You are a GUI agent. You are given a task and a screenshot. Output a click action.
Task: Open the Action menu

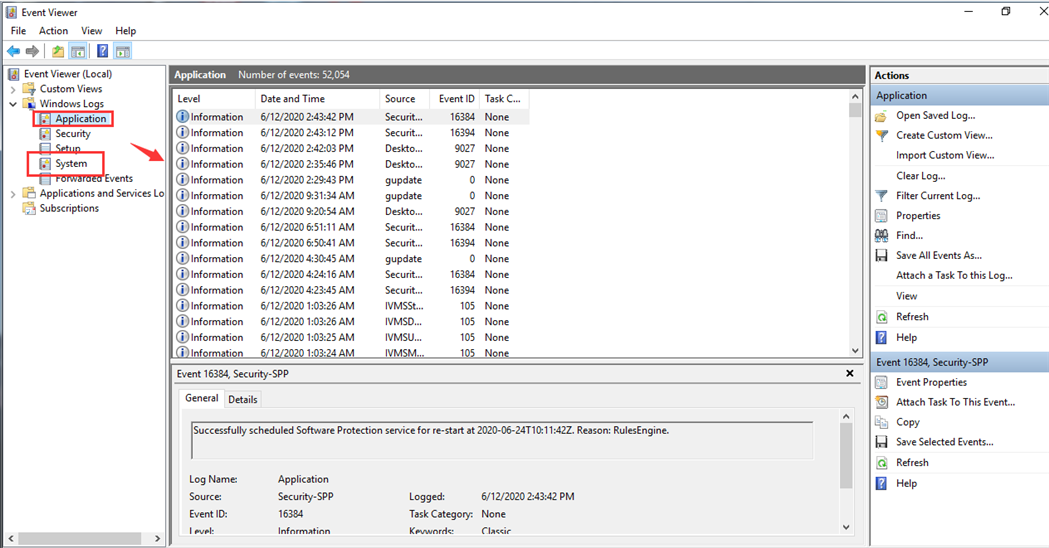53,31
